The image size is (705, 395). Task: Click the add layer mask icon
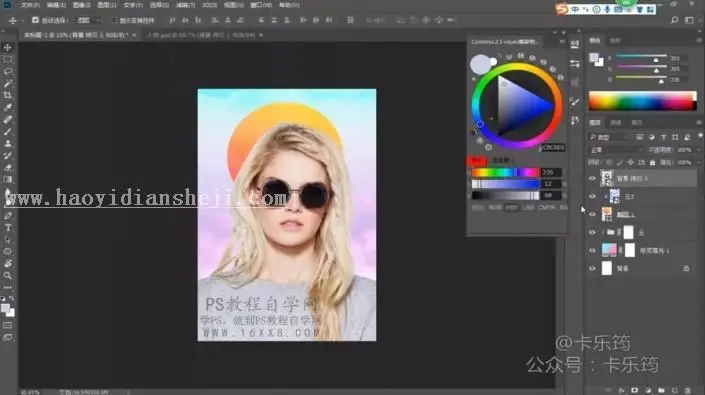pos(634,391)
